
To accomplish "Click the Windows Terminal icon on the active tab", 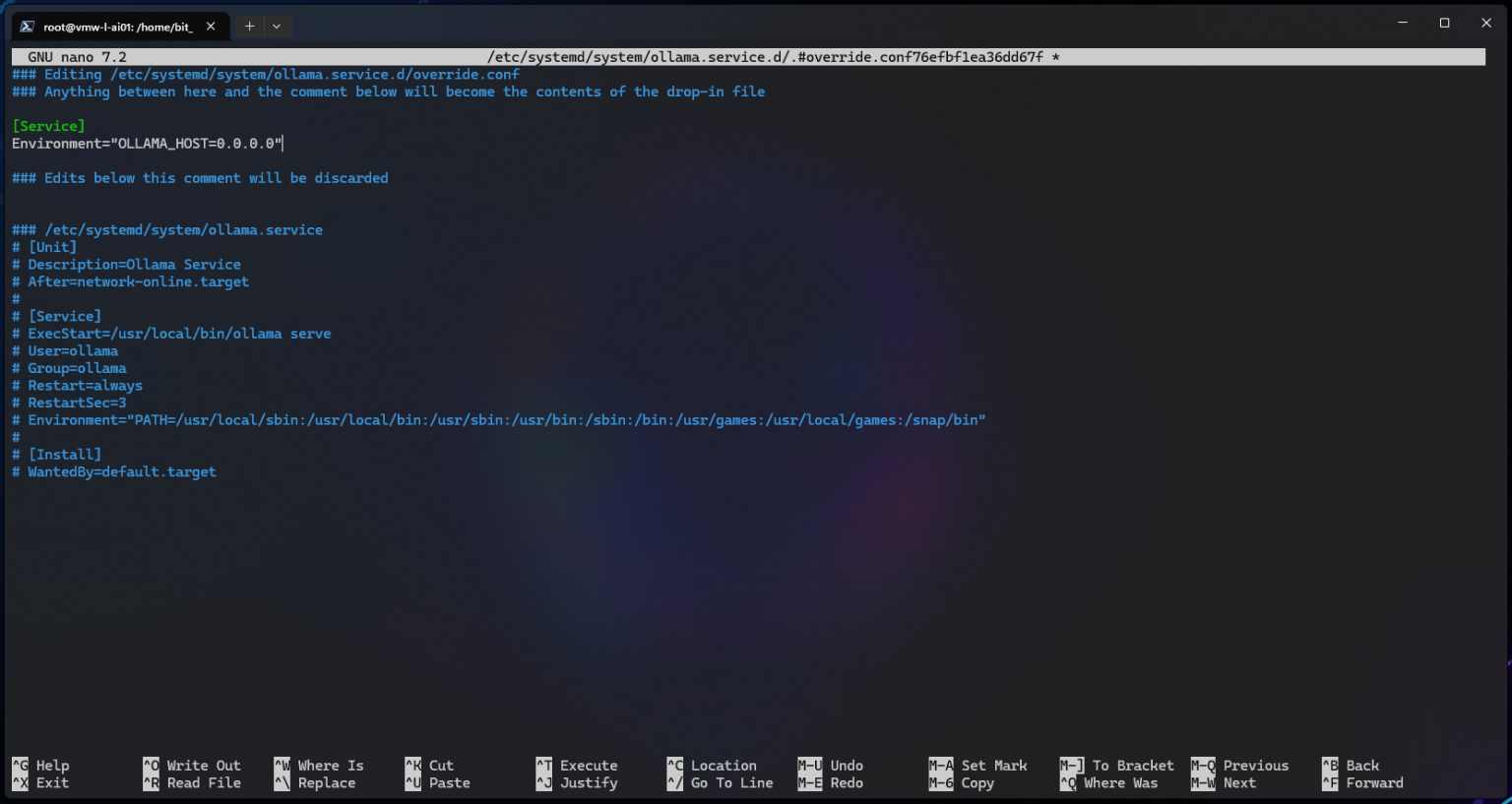I will click(x=29, y=26).
